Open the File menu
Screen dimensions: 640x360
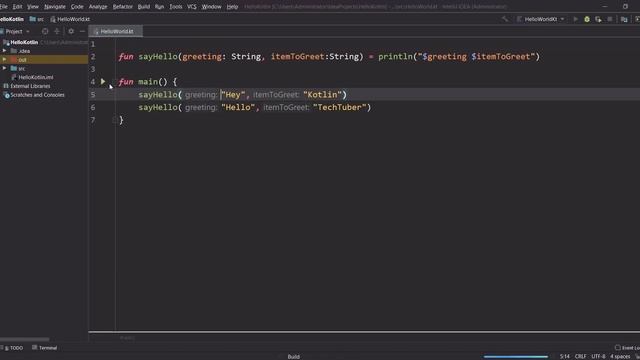(x=4, y=7)
